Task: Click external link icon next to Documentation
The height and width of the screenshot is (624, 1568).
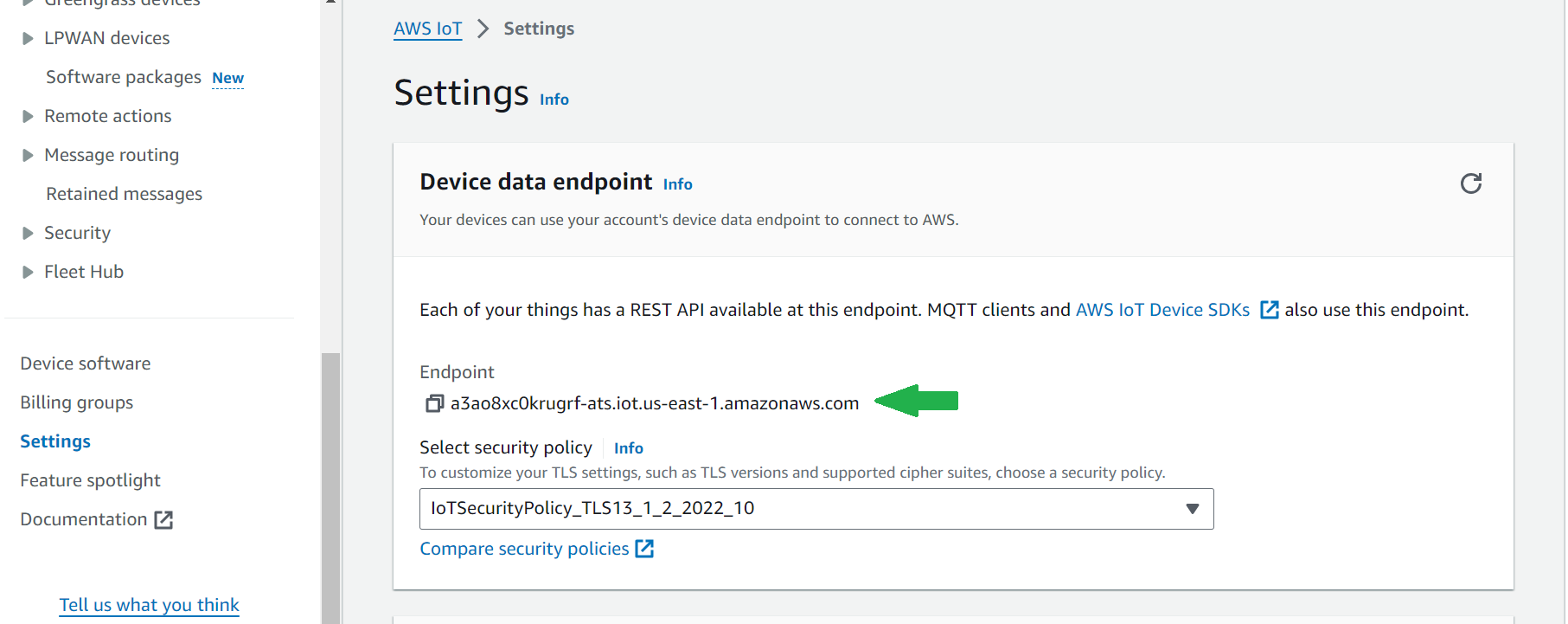Action: [x=163, y=519]
